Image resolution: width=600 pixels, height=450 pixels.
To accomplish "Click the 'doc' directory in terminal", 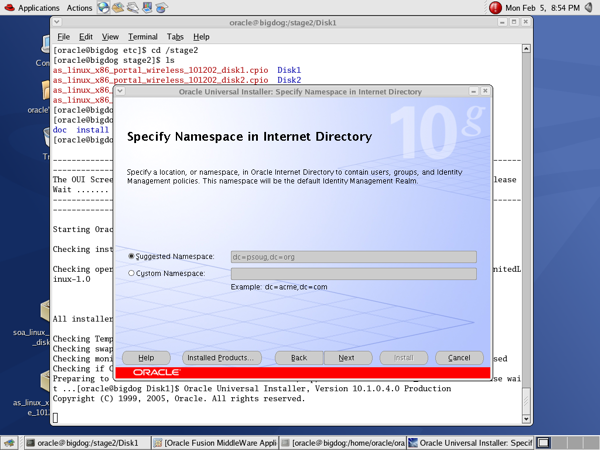I will [60, 130].
